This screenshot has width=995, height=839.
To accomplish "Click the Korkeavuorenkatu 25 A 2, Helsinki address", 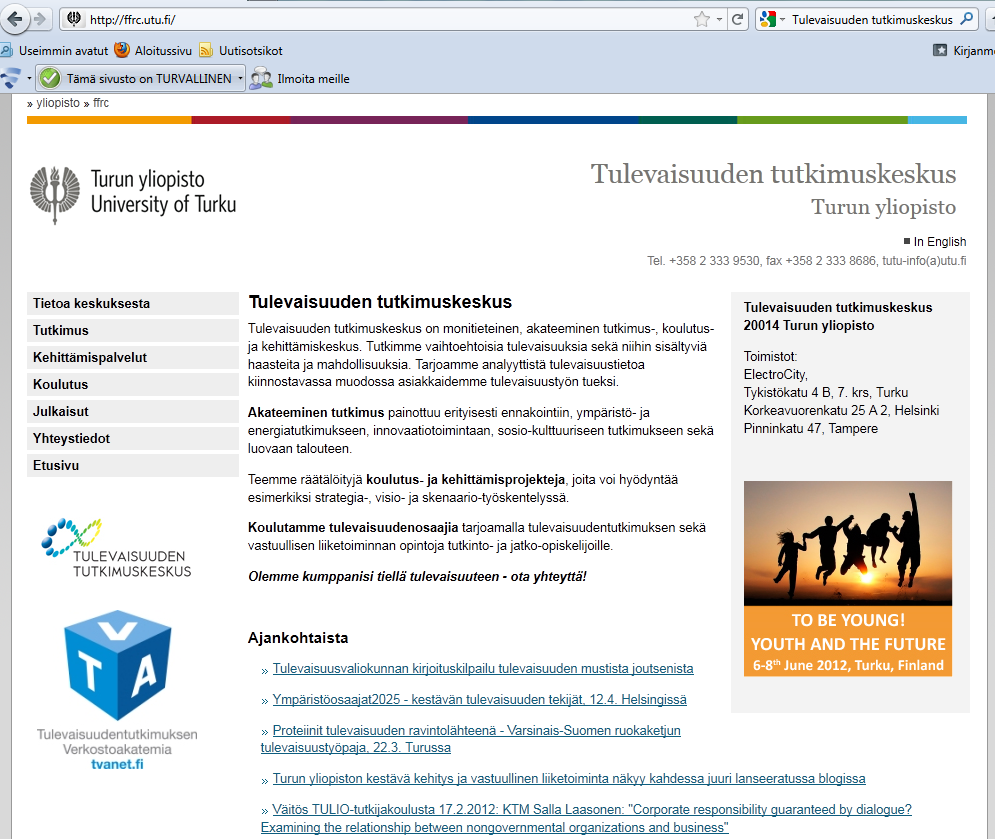I will click(x=841, y=411).
